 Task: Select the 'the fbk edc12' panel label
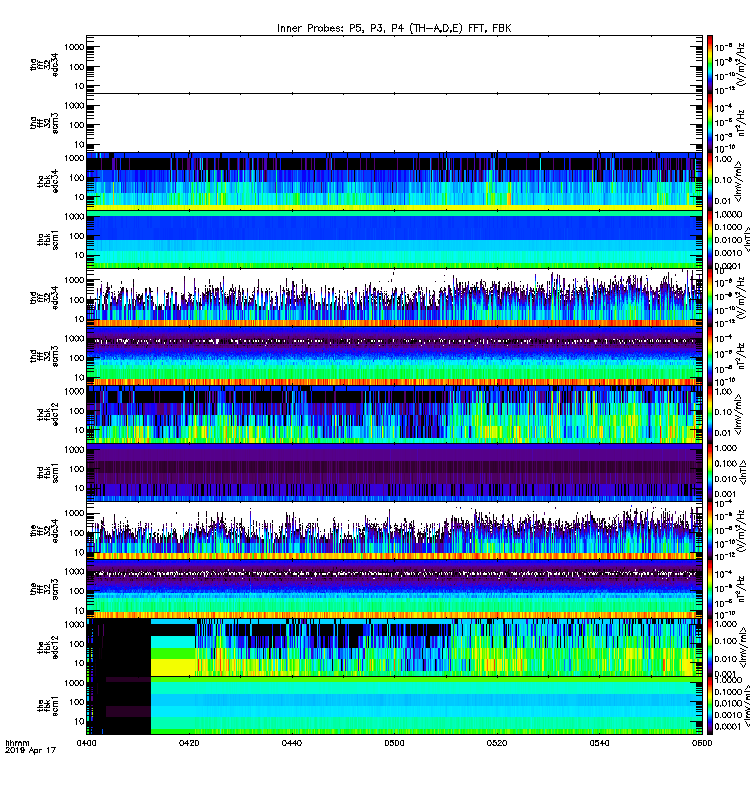point(48,647)
